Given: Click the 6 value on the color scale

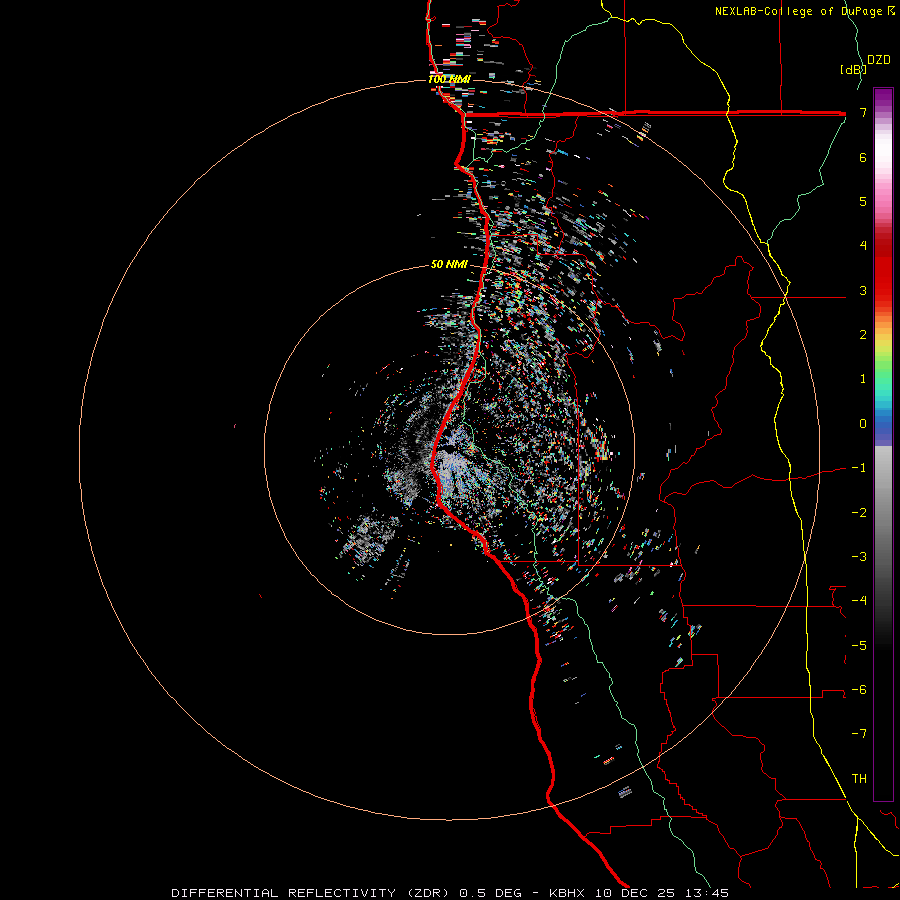Looking at the screenshot, I should coord(863,157).
